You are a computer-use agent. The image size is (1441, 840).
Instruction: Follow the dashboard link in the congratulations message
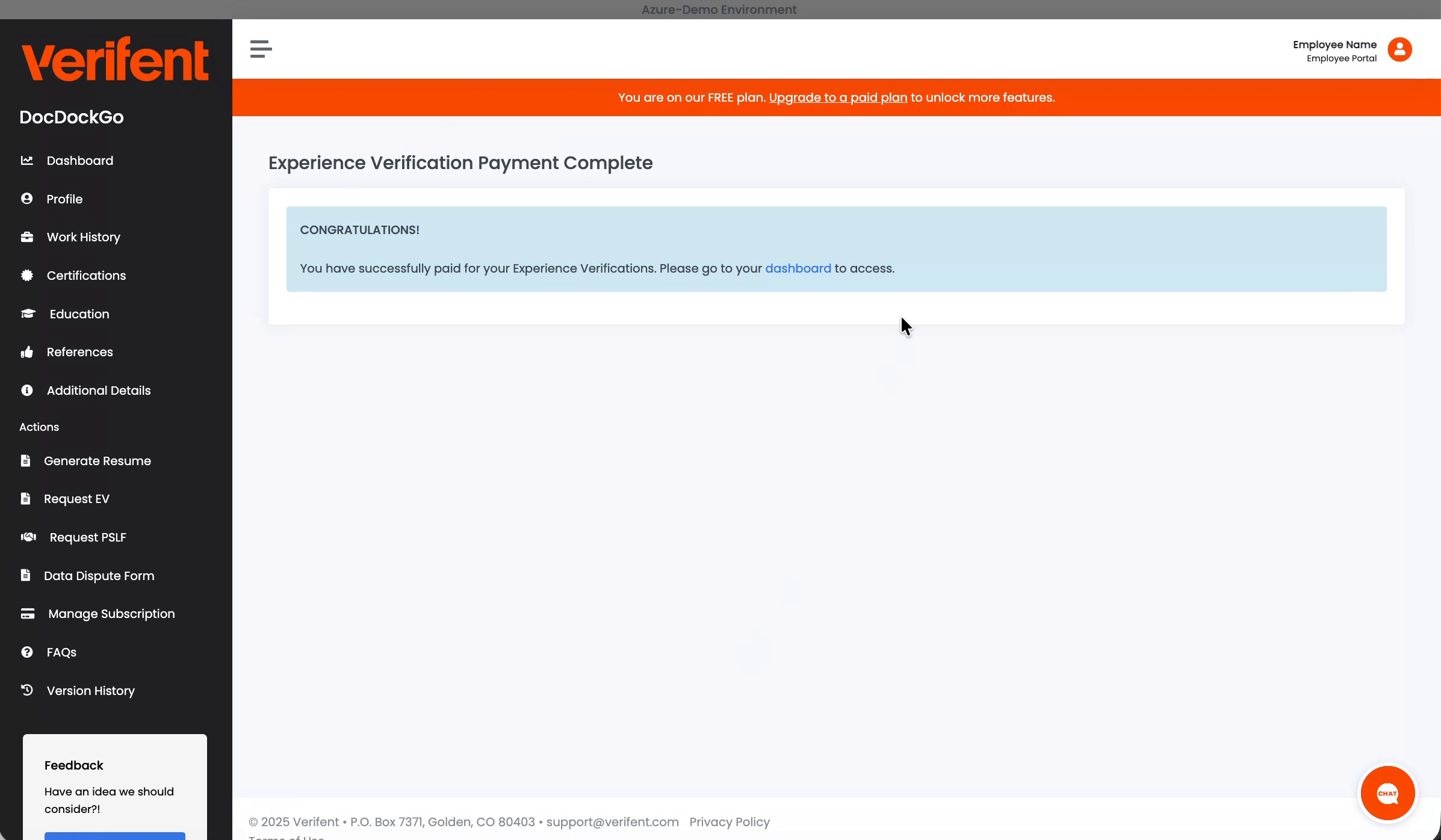(x=798, y=268)
